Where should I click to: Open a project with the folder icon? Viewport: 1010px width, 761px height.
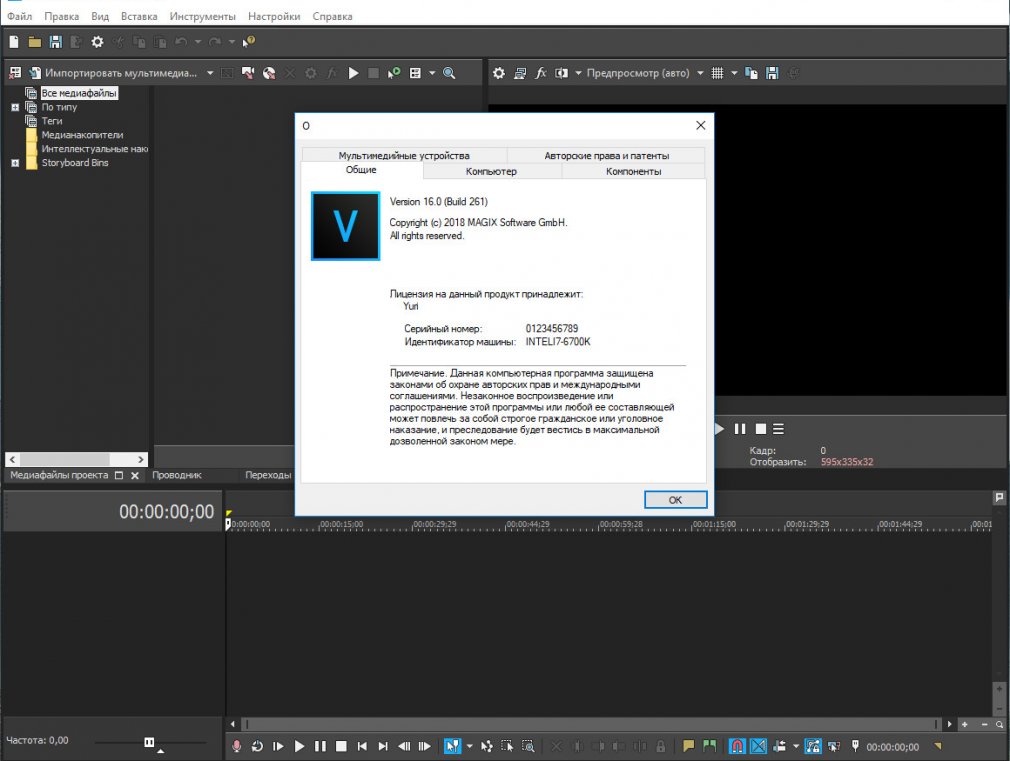coord(35,43)
